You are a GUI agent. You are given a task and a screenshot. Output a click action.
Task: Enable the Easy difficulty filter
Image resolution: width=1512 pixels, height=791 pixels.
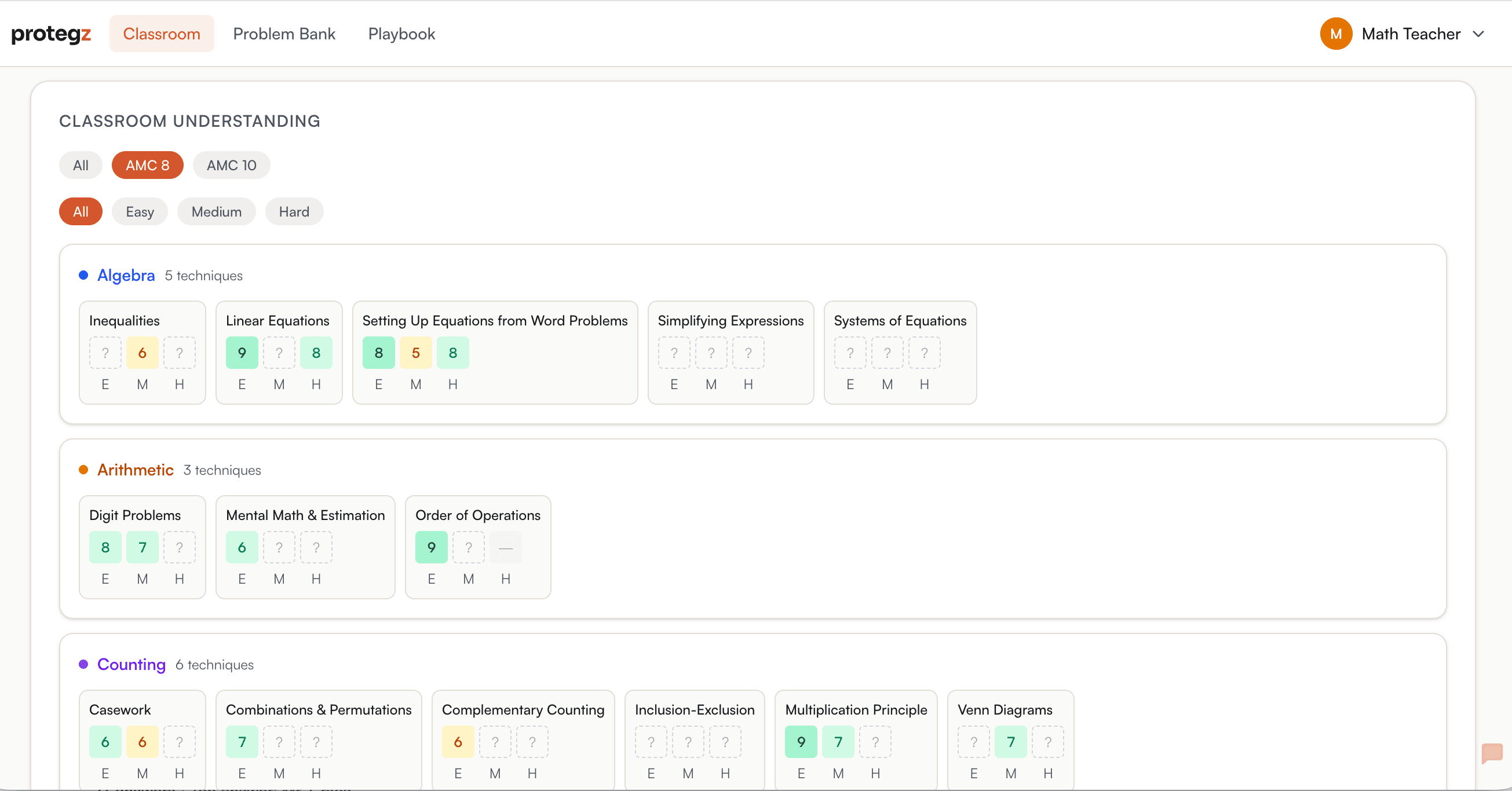click(x=139, y=211)
